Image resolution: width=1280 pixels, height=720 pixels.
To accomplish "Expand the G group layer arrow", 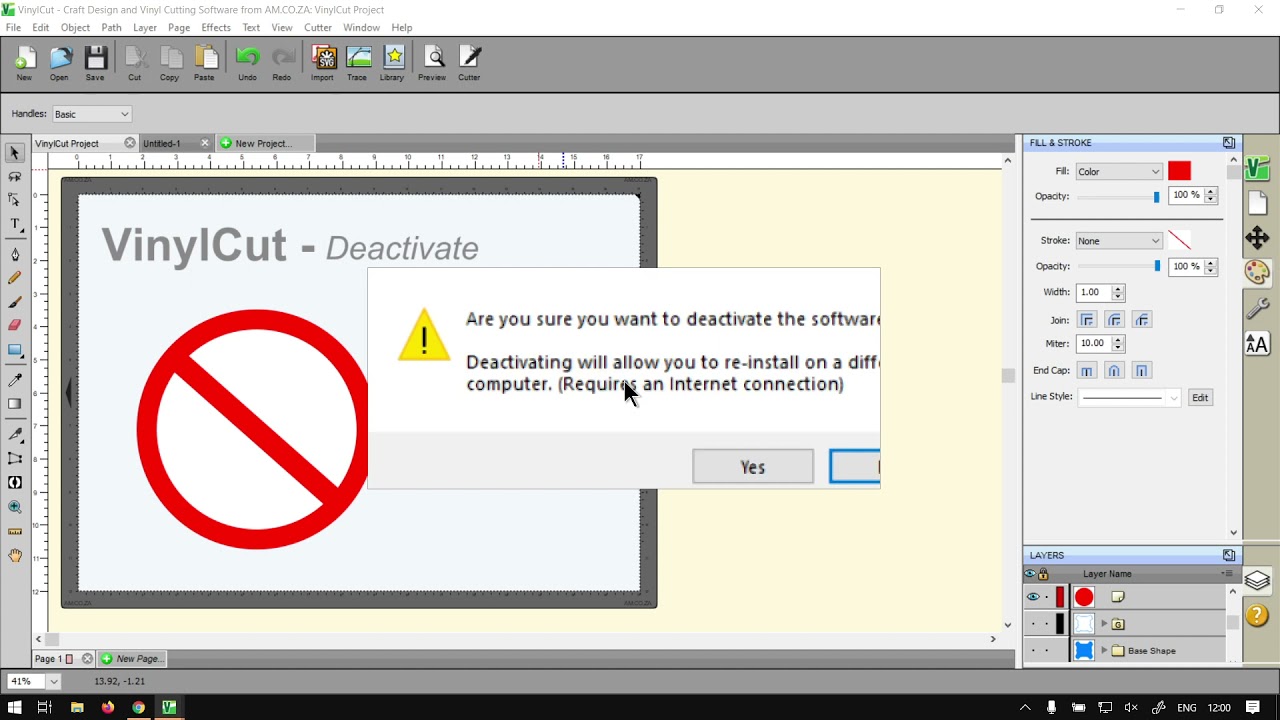I will coord(1104,624).
